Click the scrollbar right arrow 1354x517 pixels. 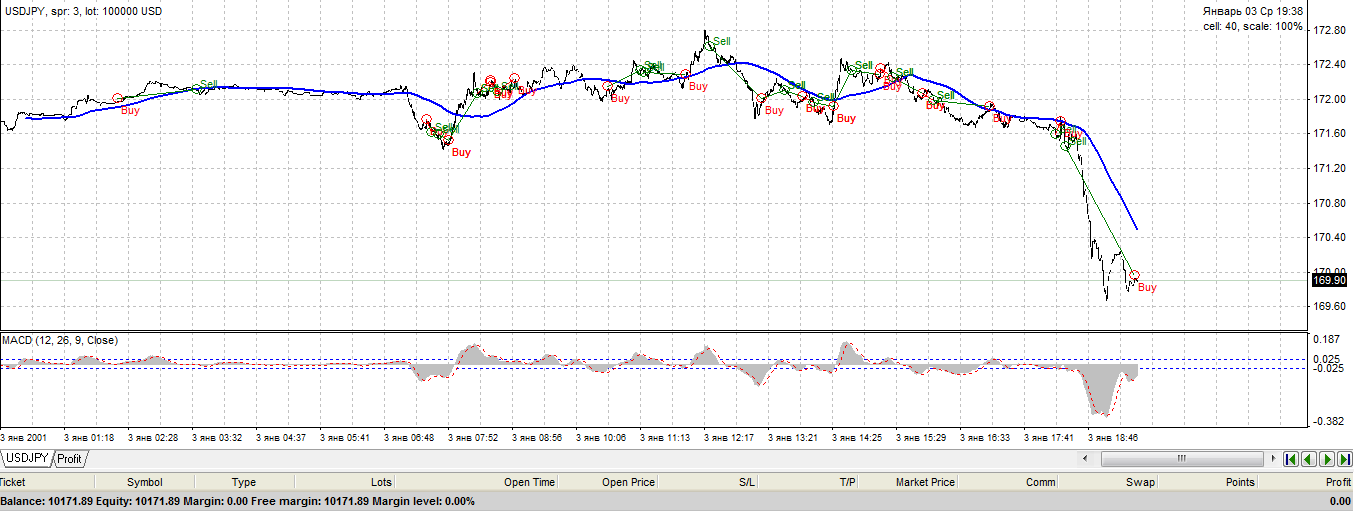(1271, 459)
